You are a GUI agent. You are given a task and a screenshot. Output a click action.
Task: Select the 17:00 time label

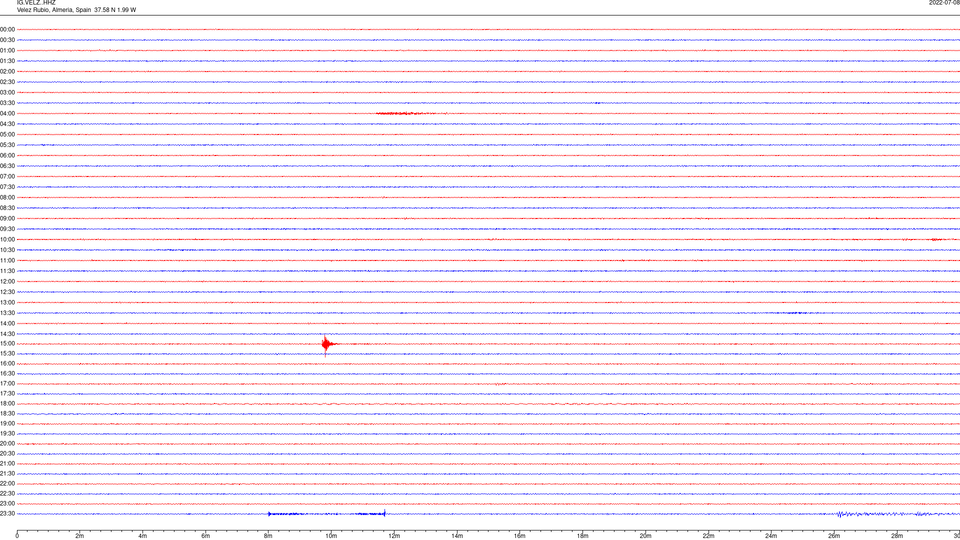point(7,384)
